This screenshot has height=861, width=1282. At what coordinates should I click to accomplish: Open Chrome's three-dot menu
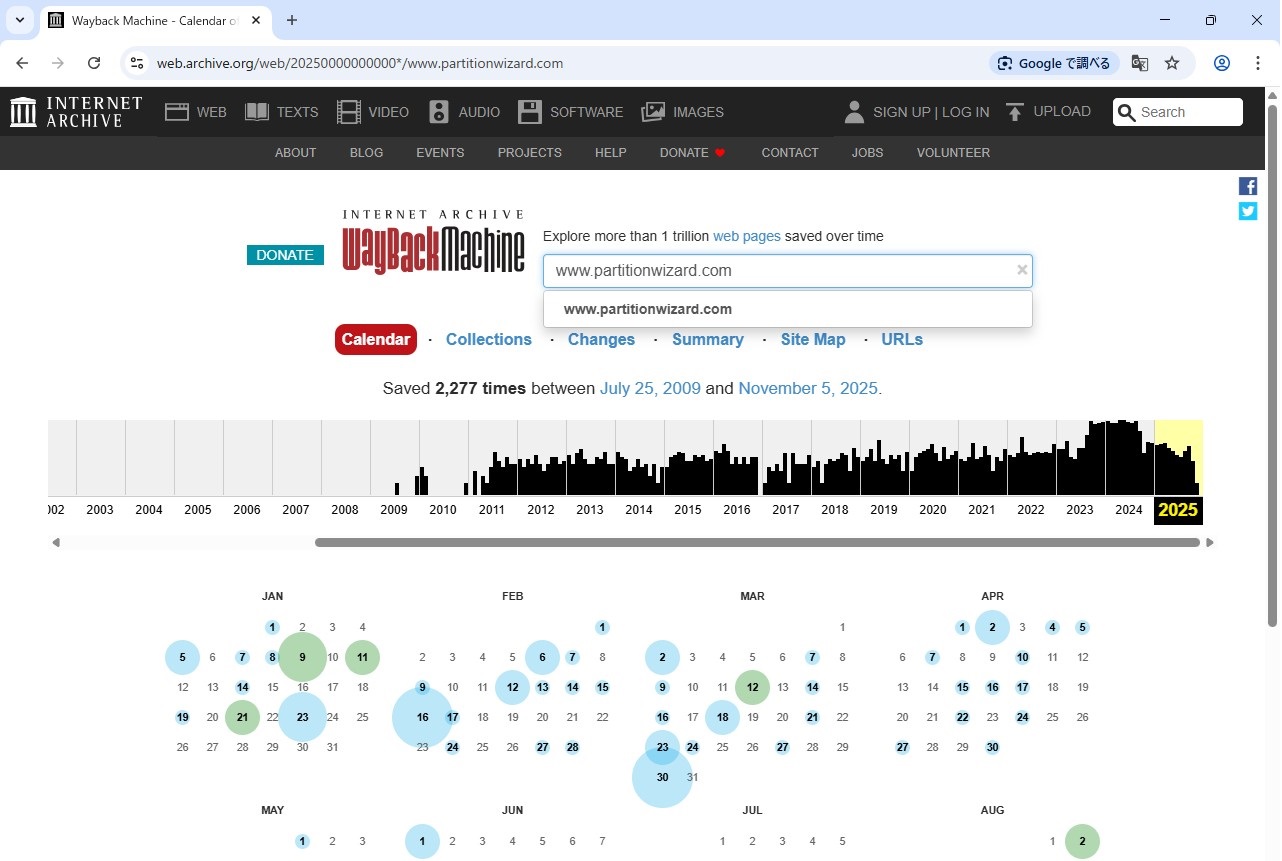click(x=1258, y=63)
